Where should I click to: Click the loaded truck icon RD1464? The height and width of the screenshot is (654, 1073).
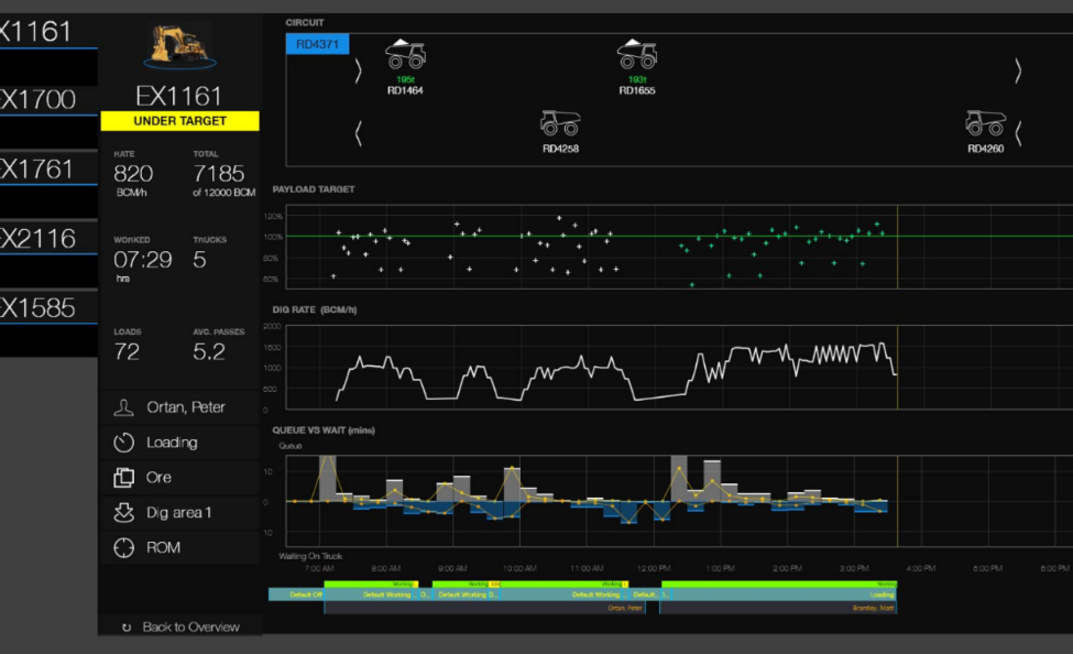click(405, 54)
